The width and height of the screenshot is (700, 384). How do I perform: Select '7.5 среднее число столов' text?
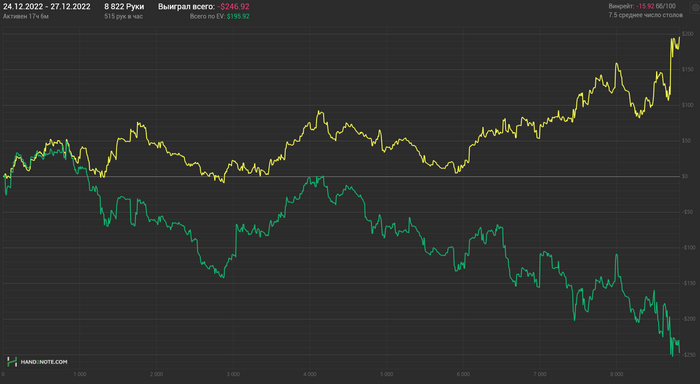pyautogui.click(x=646, y=15)
